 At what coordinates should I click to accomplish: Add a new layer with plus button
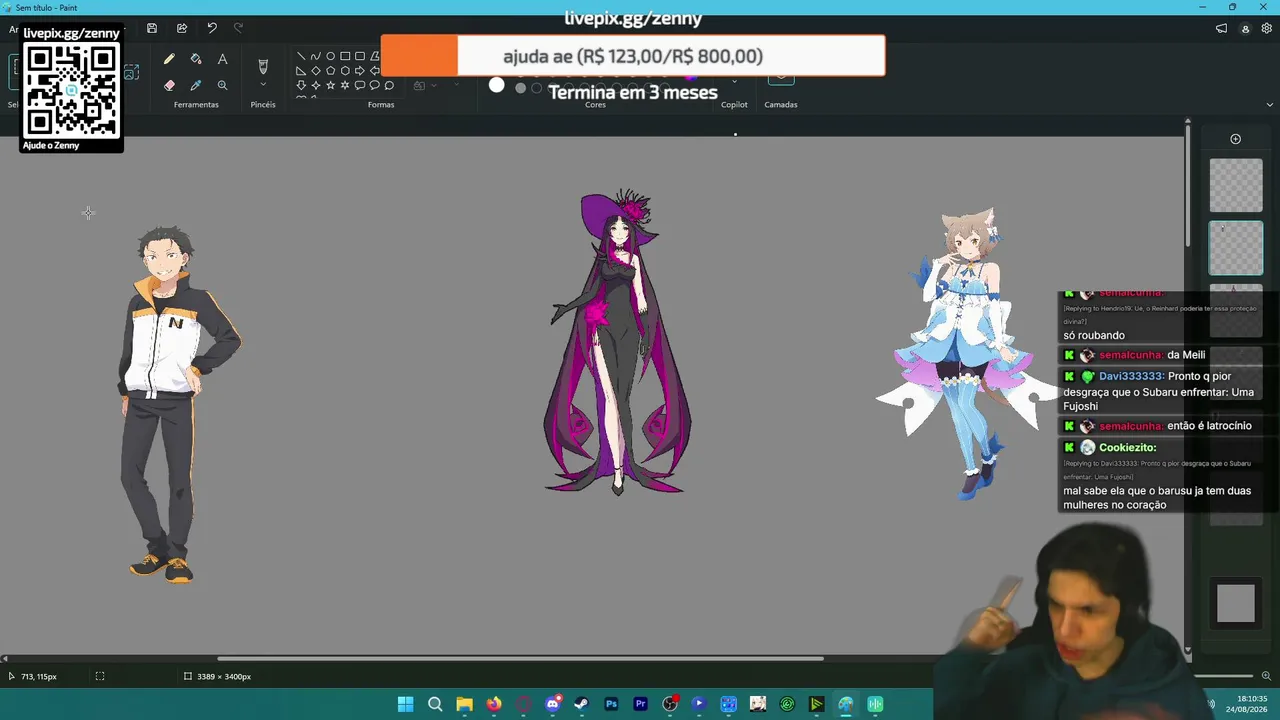(1235, 139)
